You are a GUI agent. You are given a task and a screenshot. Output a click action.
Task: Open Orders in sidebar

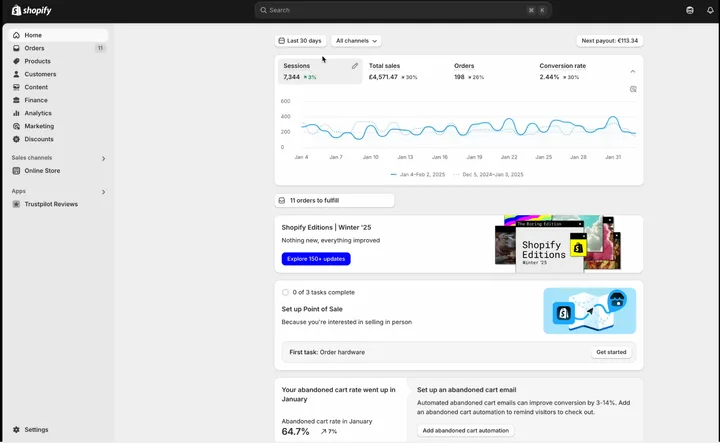coord(58,48)
